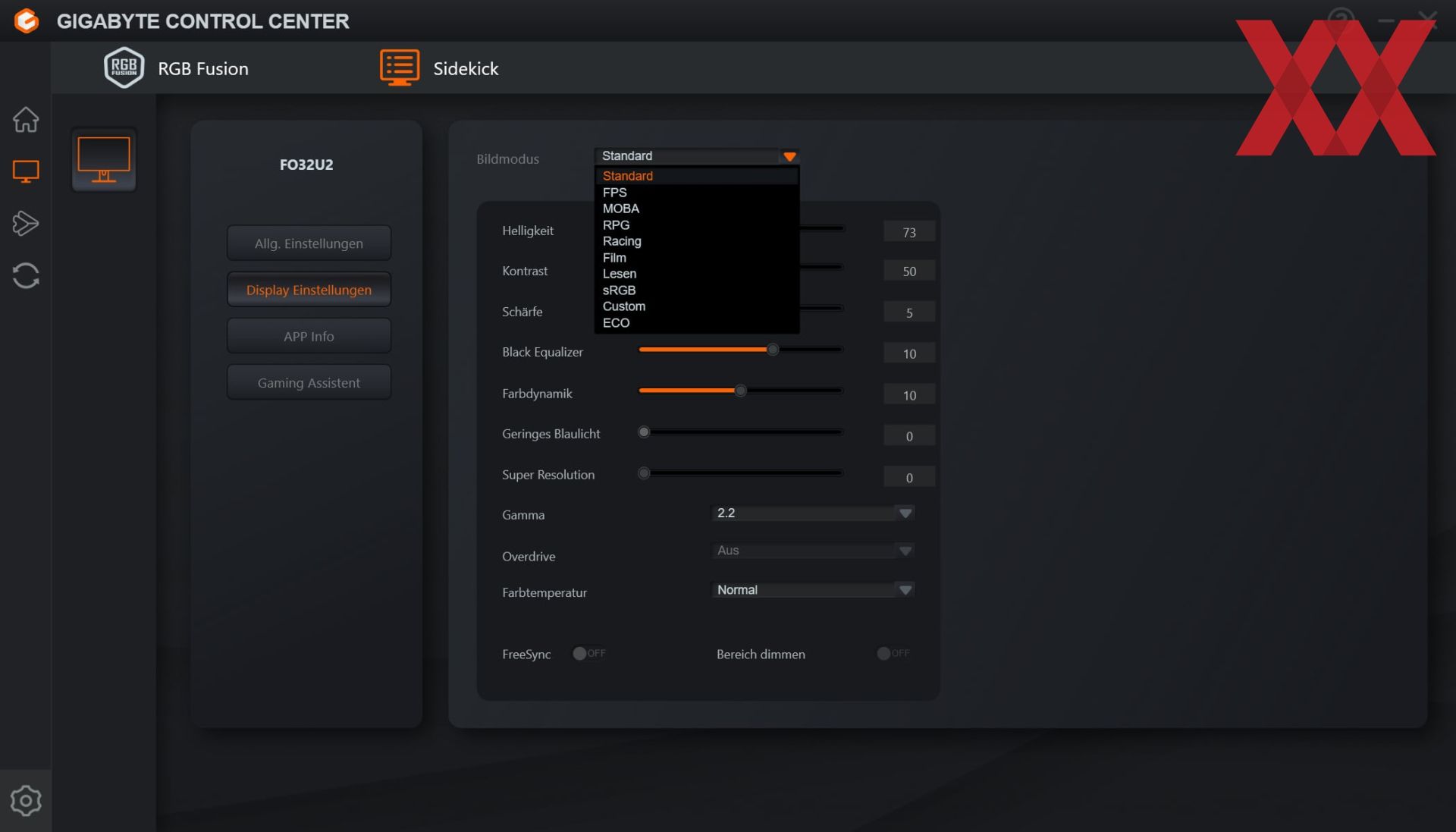Choose MOBA picture mode

coord(696,209)
